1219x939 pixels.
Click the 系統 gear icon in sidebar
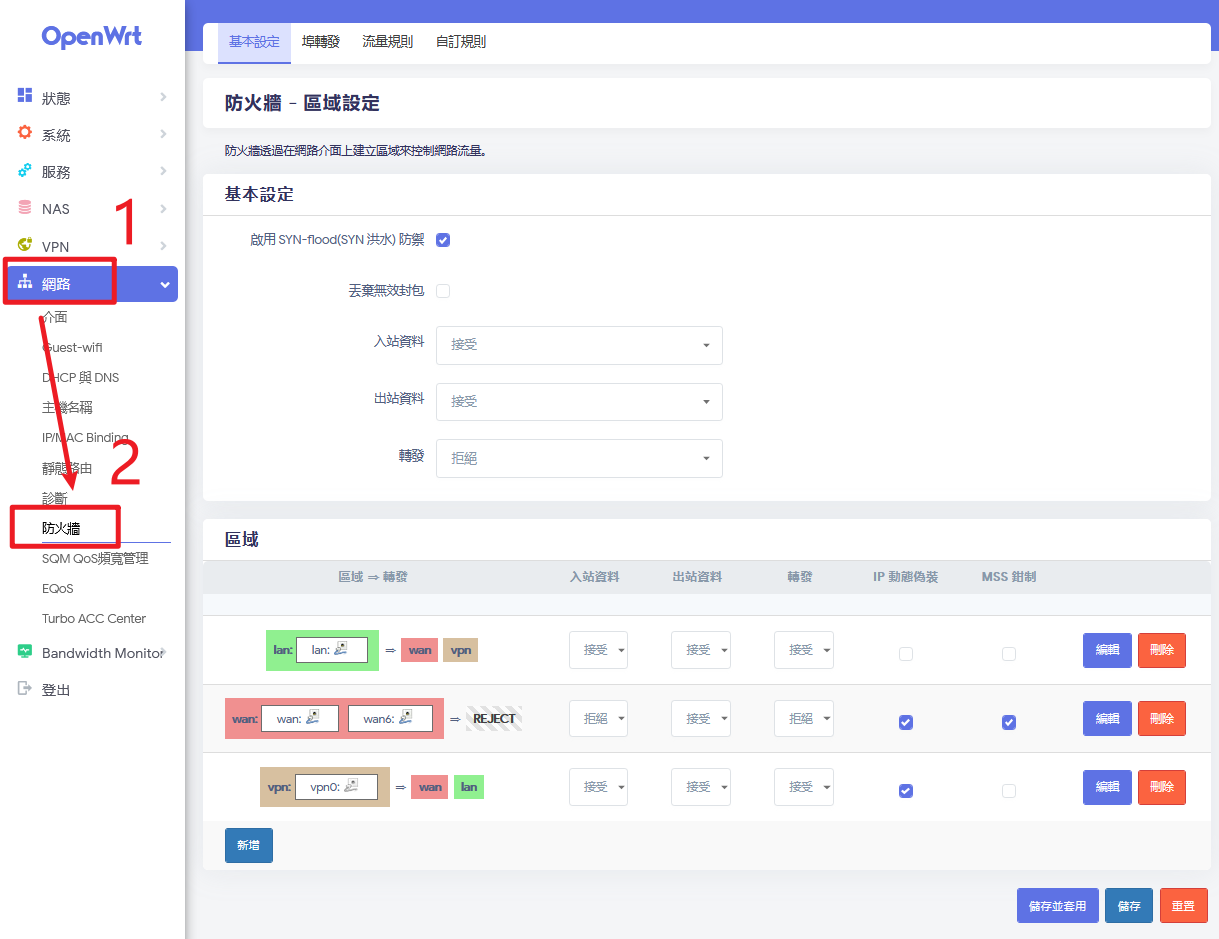[25, 133]
